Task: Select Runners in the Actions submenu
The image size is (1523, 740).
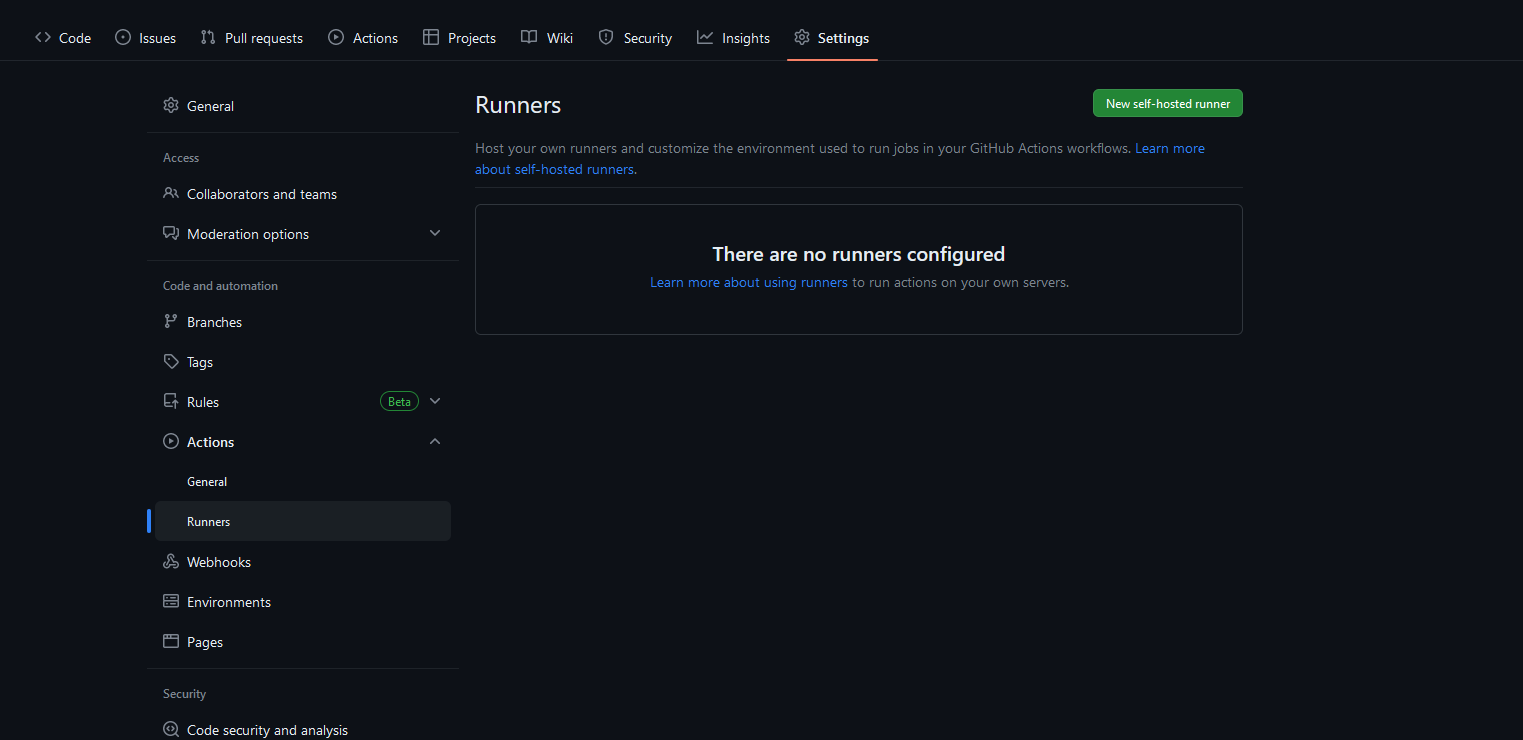Action: (x=208, y=521)
